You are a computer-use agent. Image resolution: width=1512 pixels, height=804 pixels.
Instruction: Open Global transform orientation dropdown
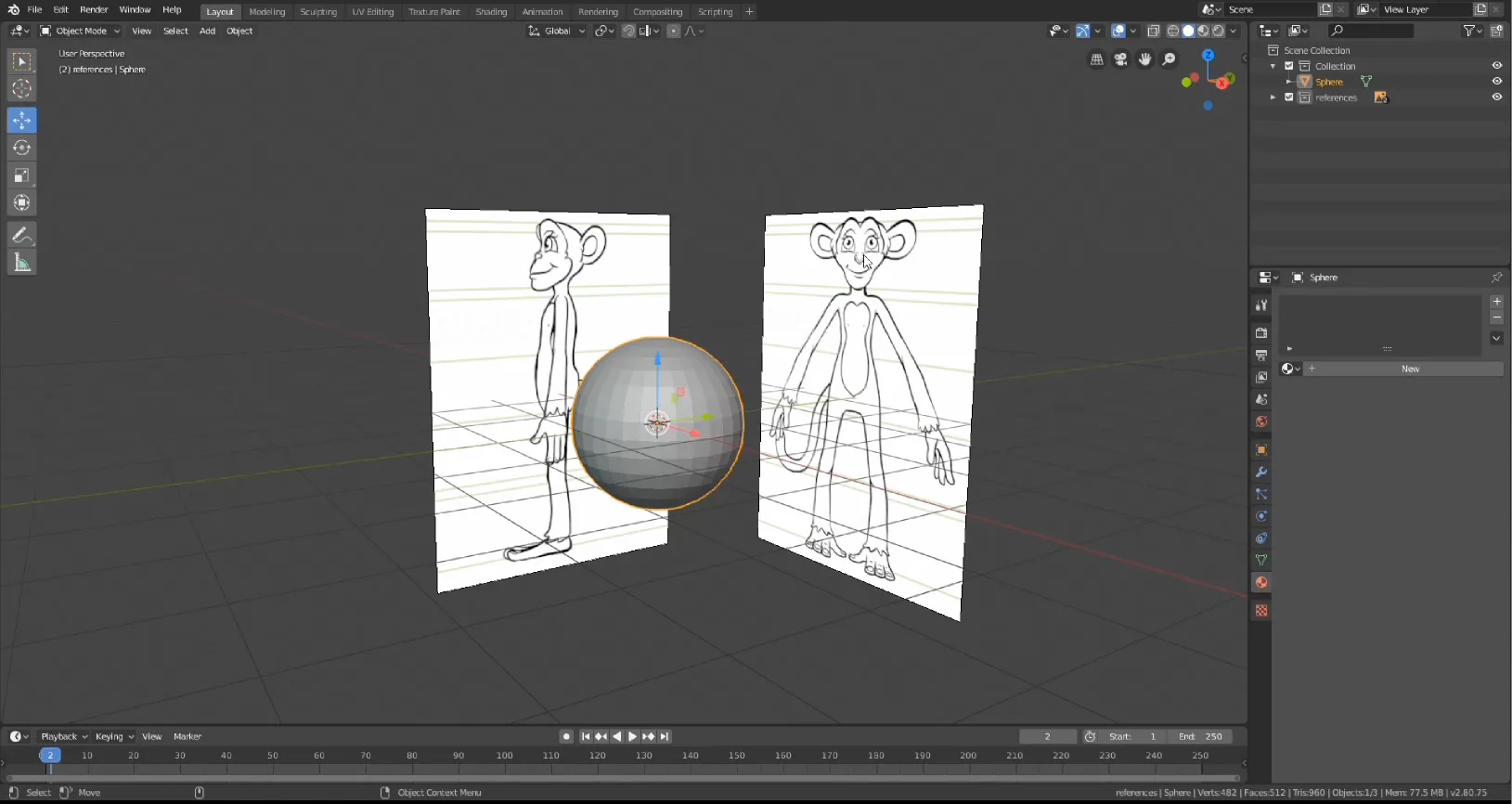pos(557,31)
